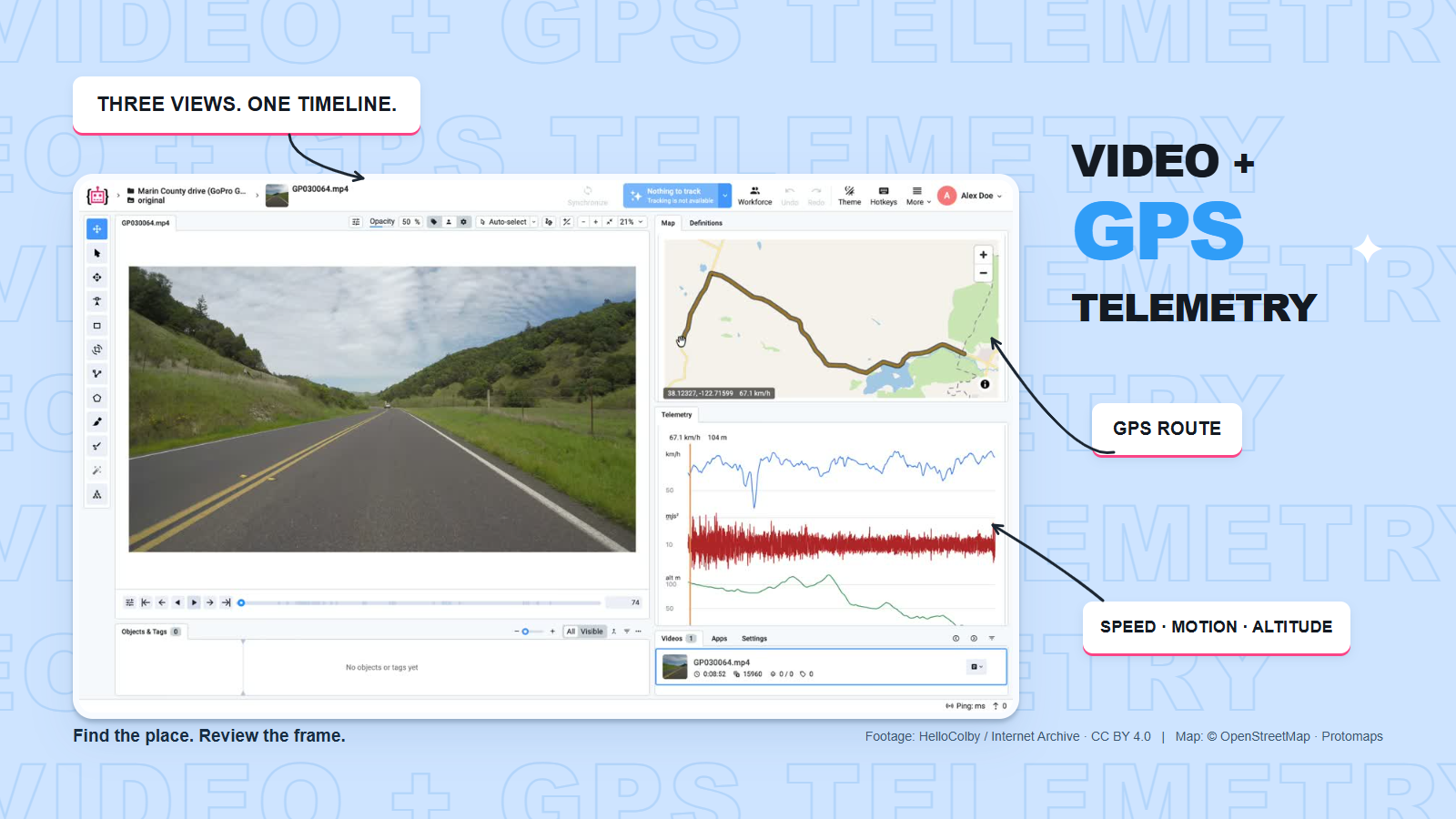Screen dimensions: 1456x819
Task: Open the Supervisely robot logo home
Action: click(97, 196)
